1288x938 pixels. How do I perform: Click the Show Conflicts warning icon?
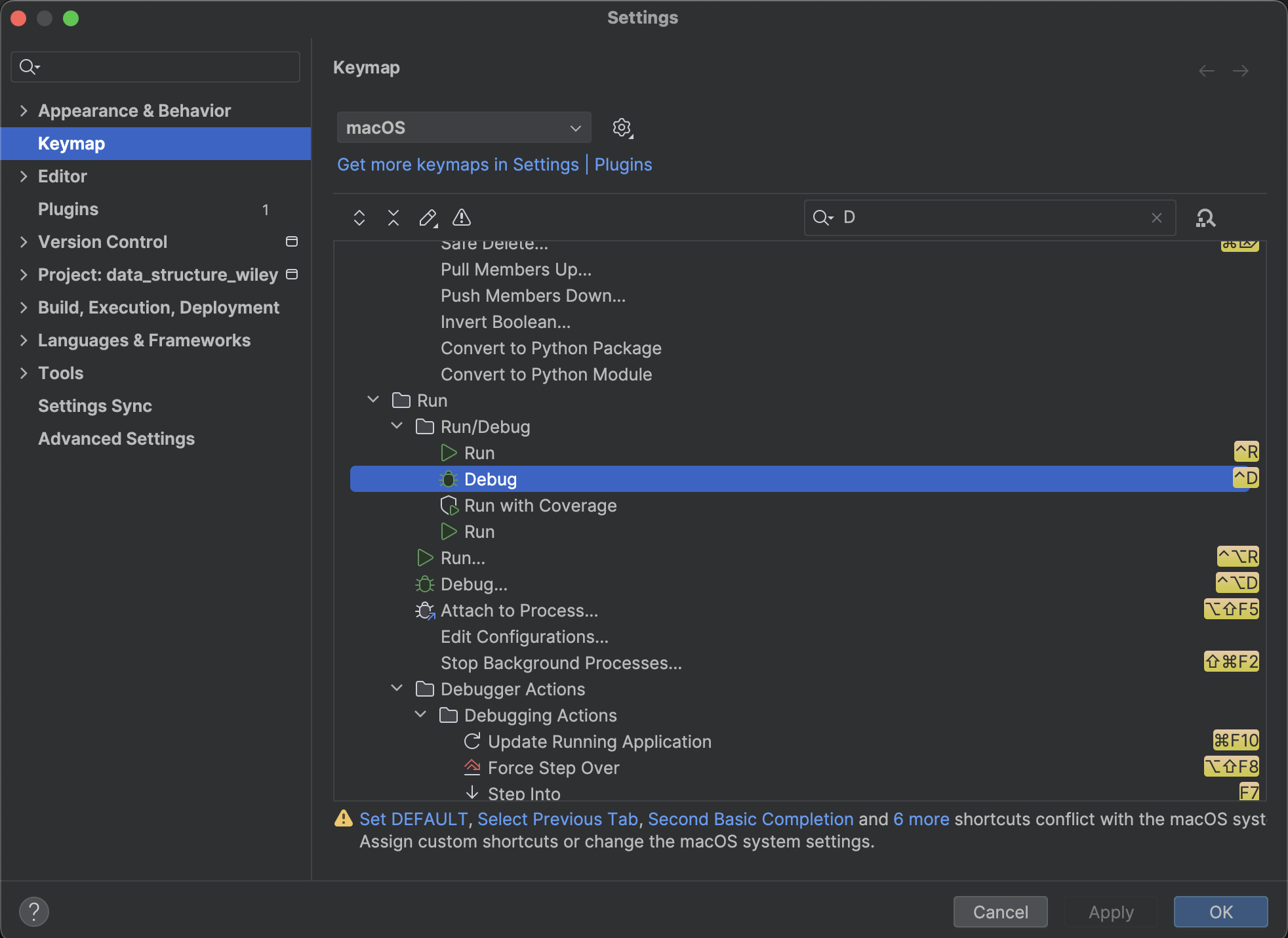coord(462,218)
